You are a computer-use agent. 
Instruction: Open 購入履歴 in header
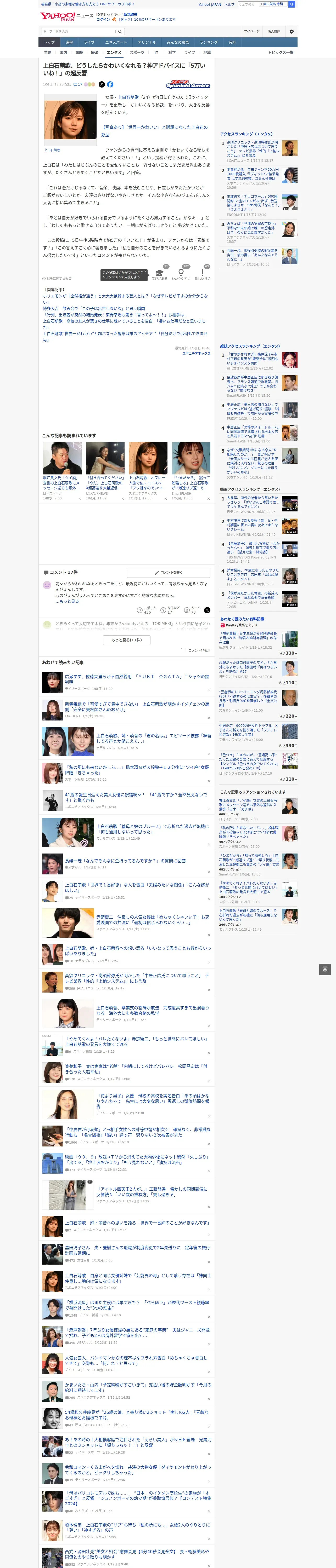click(x=274, y=32)
